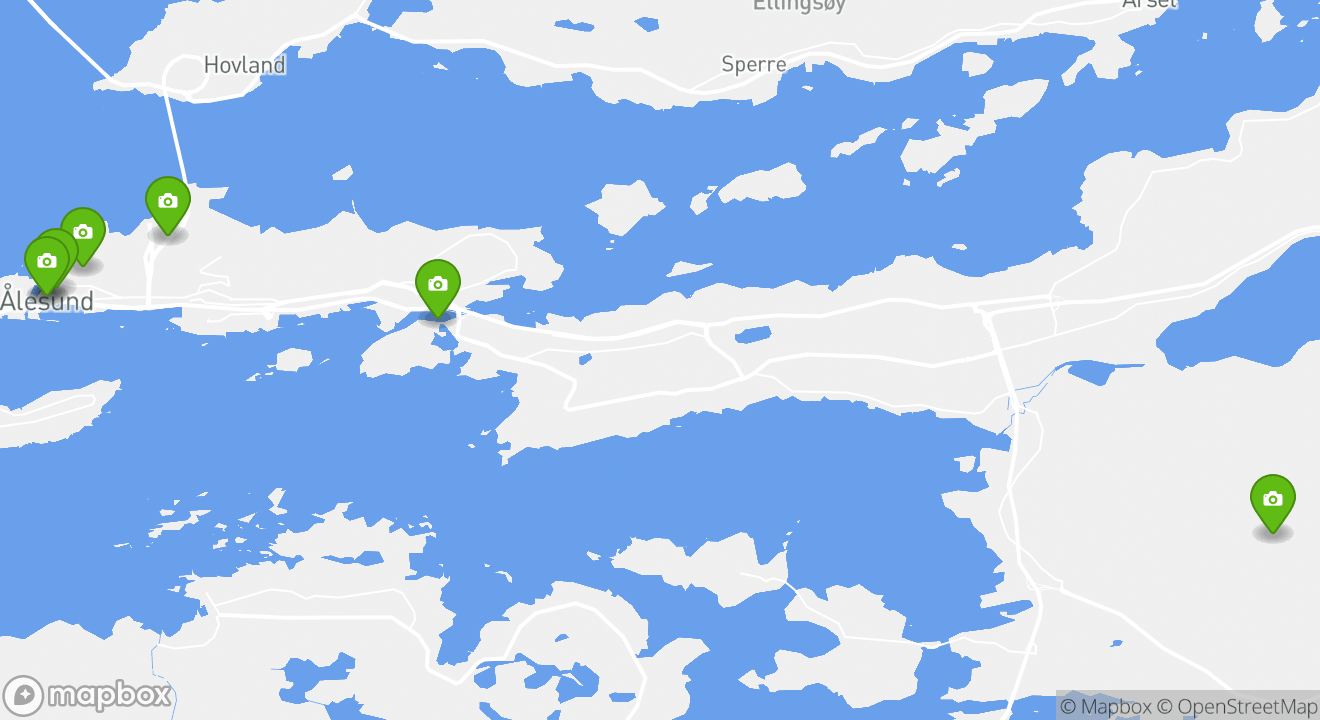Click the Årset label at the top right
The height and width of the screenshot is (720, 1320).
(1150, 3)
